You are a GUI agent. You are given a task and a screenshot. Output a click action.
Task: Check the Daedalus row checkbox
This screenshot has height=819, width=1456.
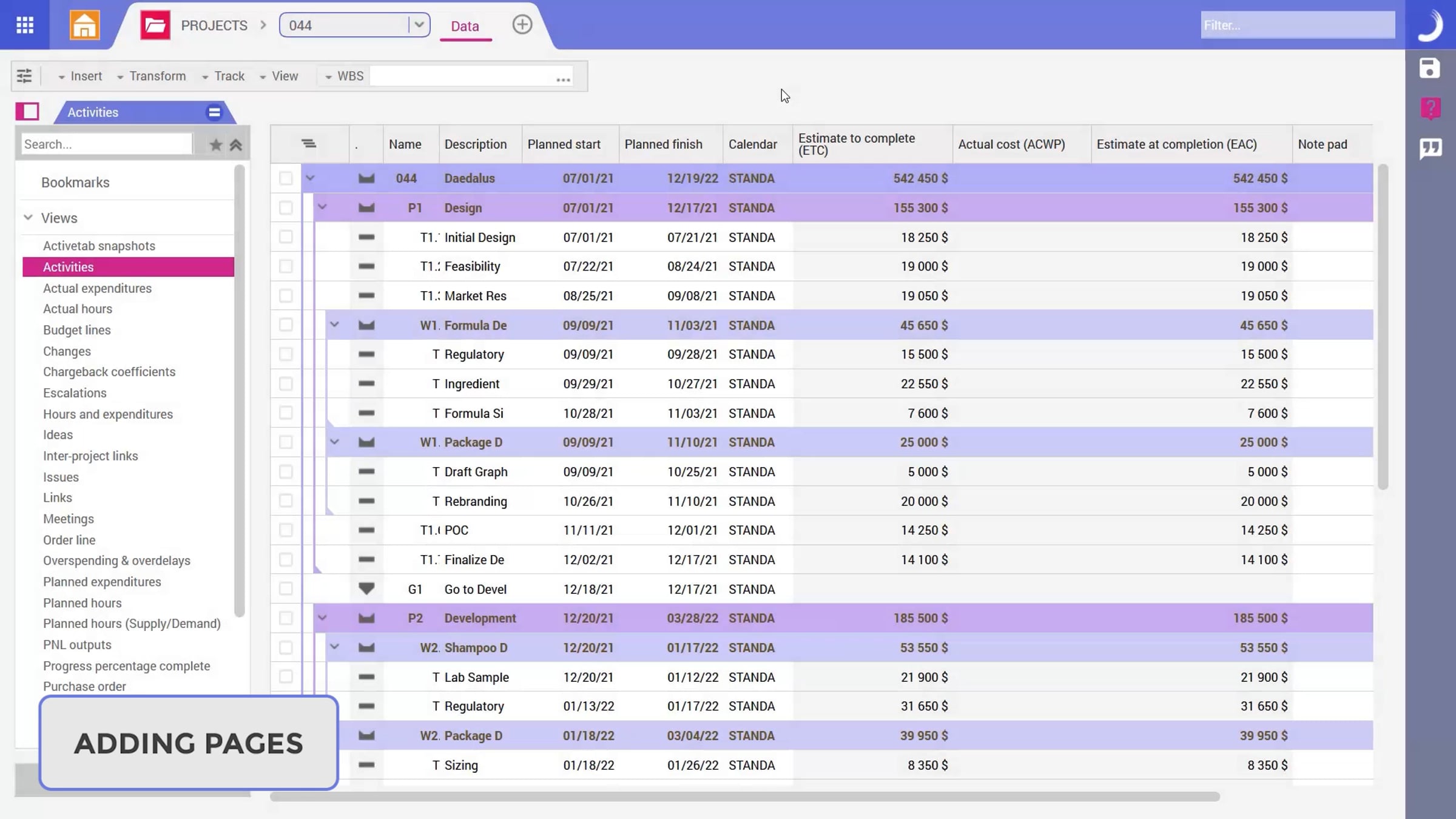[286, 178]
